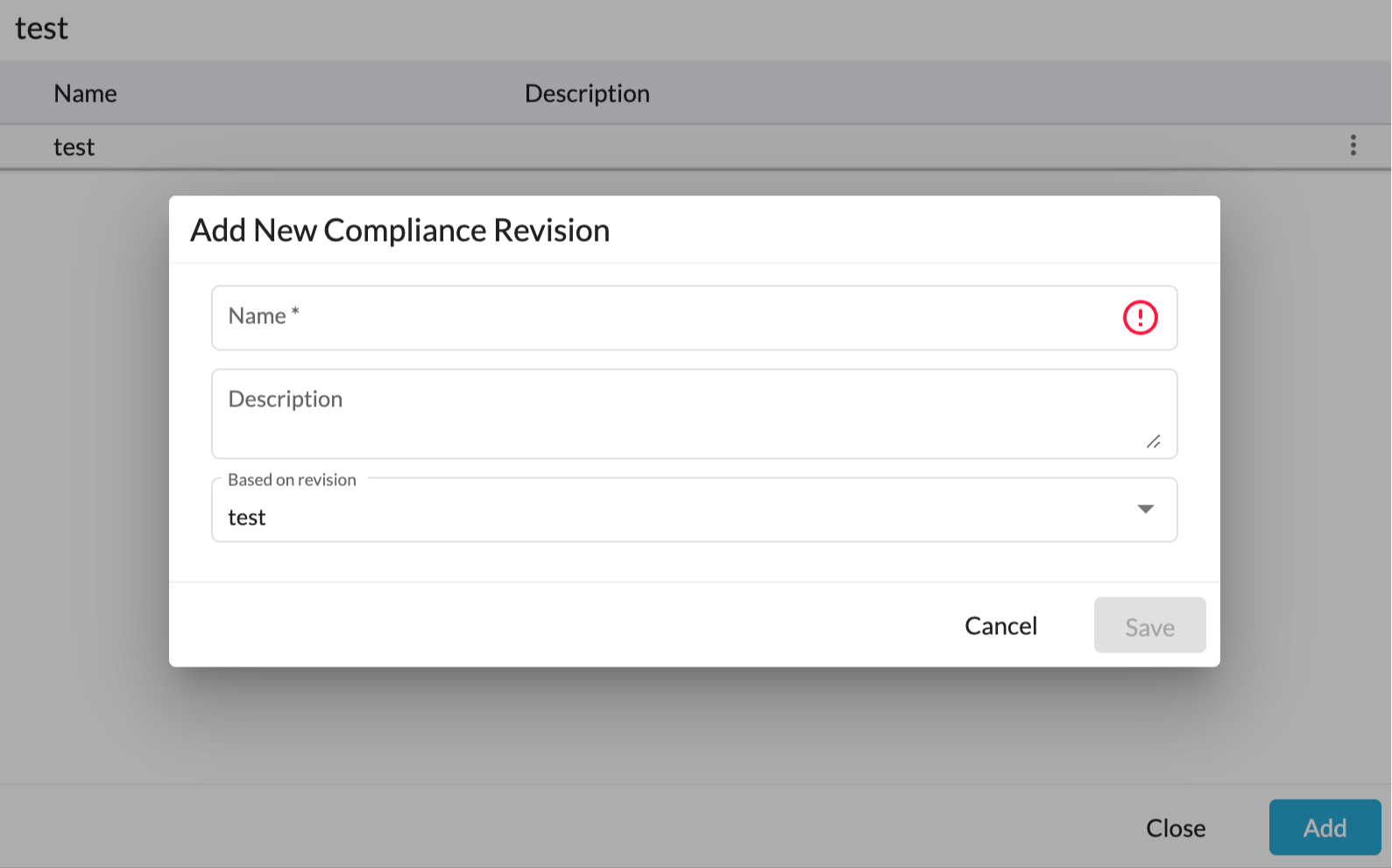Image resolution: width=1392 pixels, height=868 pixels.
Task: Open the Based on revision dropdown arrow
Action: [1145, 508]
